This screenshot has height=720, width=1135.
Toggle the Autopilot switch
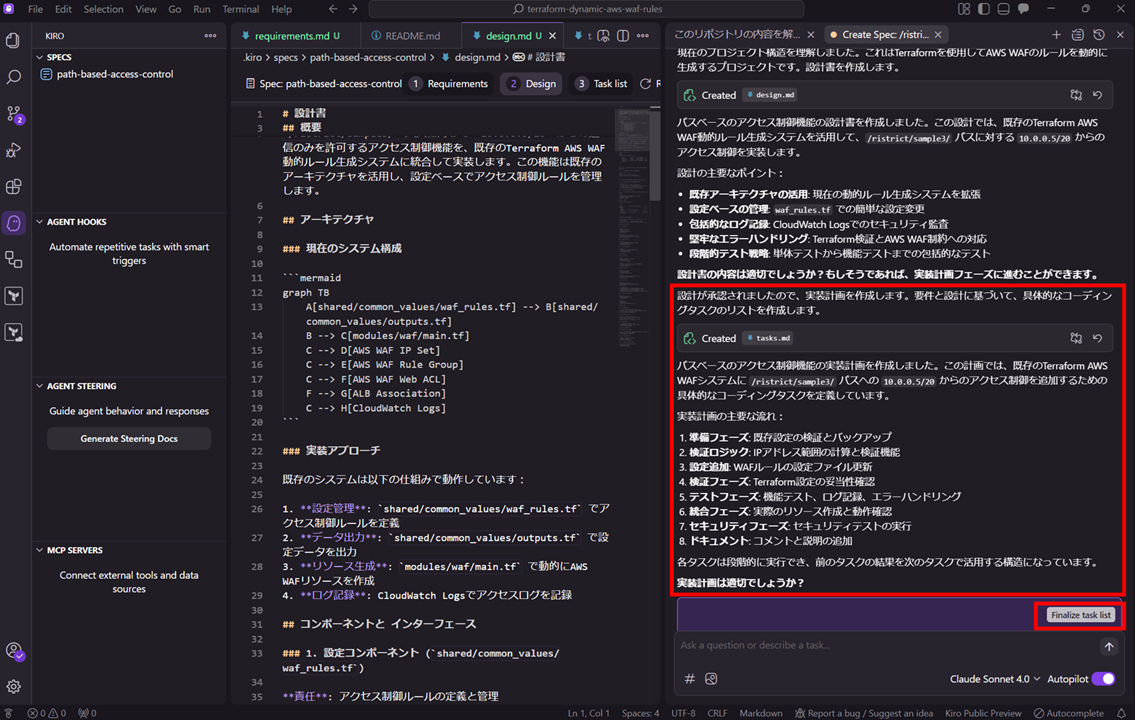tap(1104, 679)
